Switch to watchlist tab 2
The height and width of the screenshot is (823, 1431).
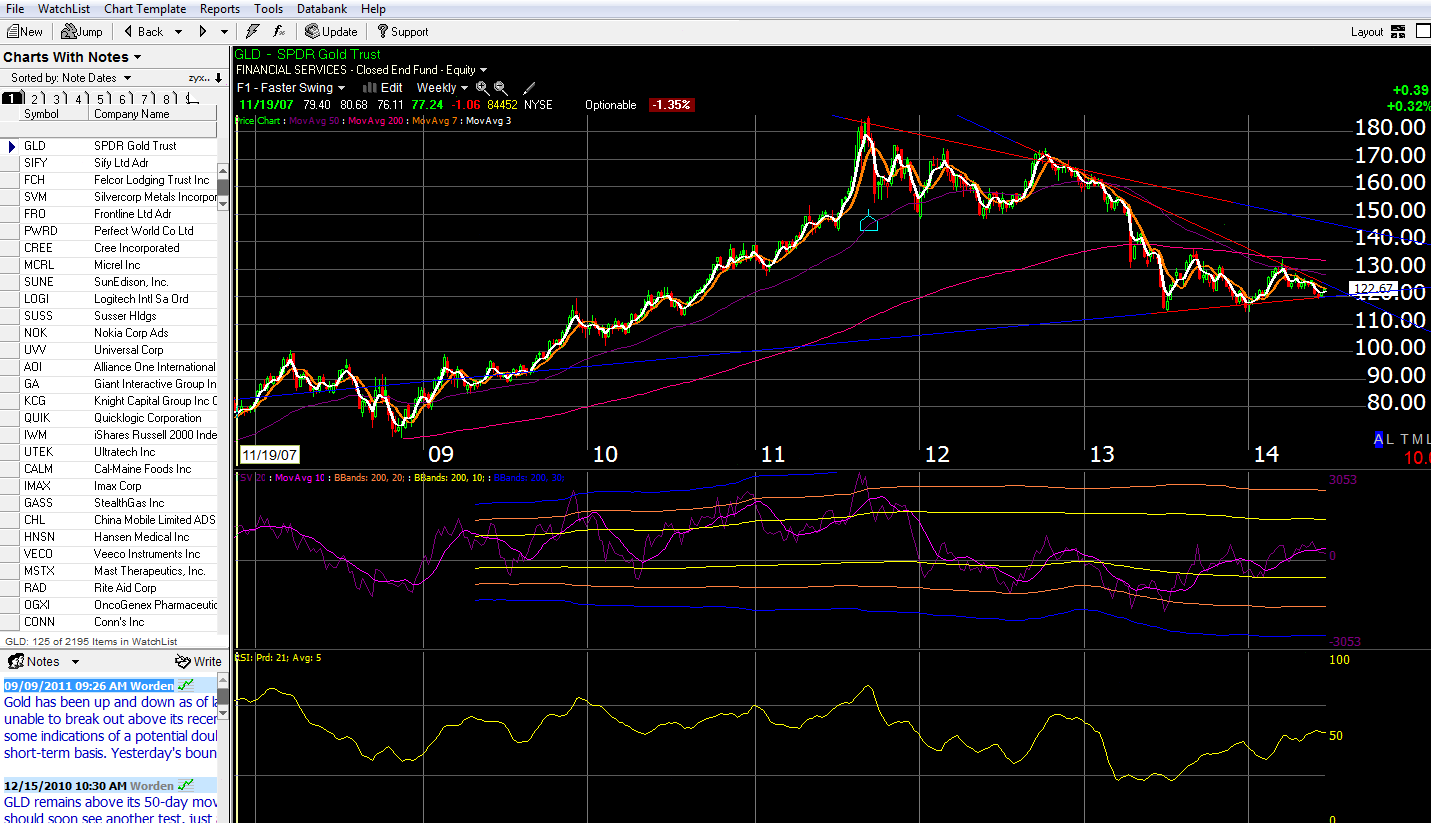click(35, 98)
